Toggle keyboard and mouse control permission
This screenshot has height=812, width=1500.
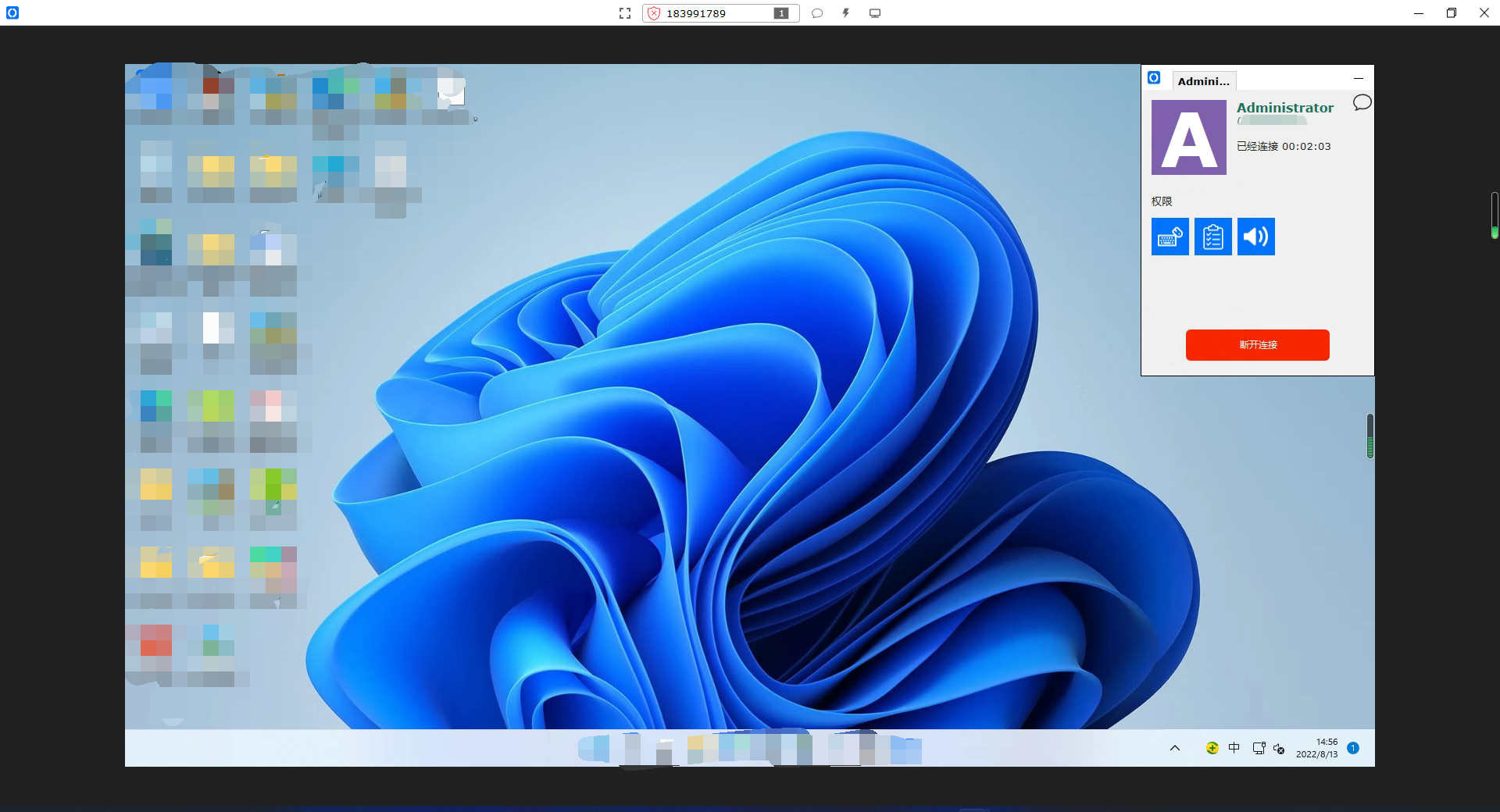tap(1170, 237)
